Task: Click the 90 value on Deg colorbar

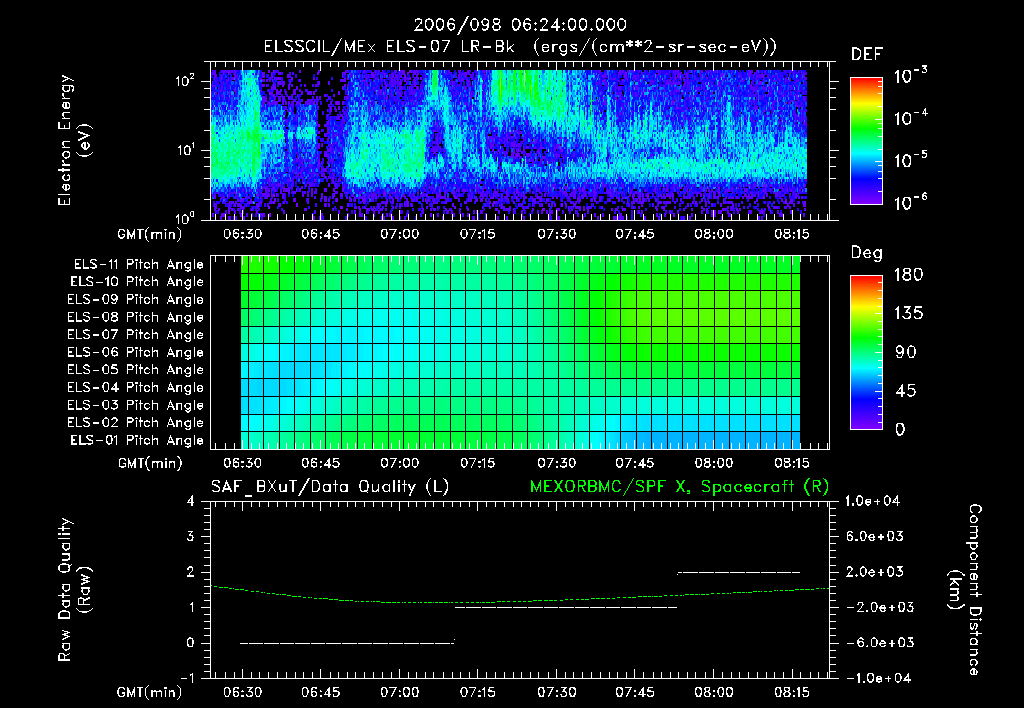Action: click(x=906, y=352)
